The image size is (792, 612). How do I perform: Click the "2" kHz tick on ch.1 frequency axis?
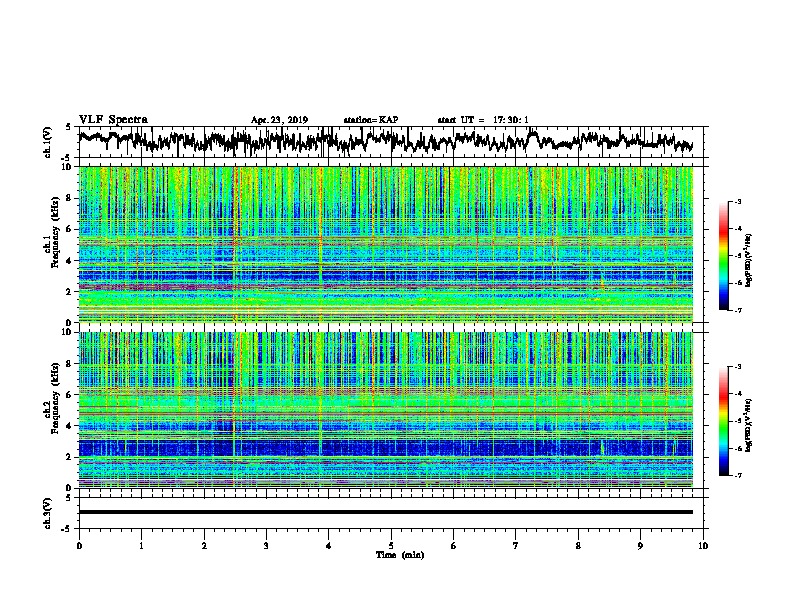[x=70, y=292]
